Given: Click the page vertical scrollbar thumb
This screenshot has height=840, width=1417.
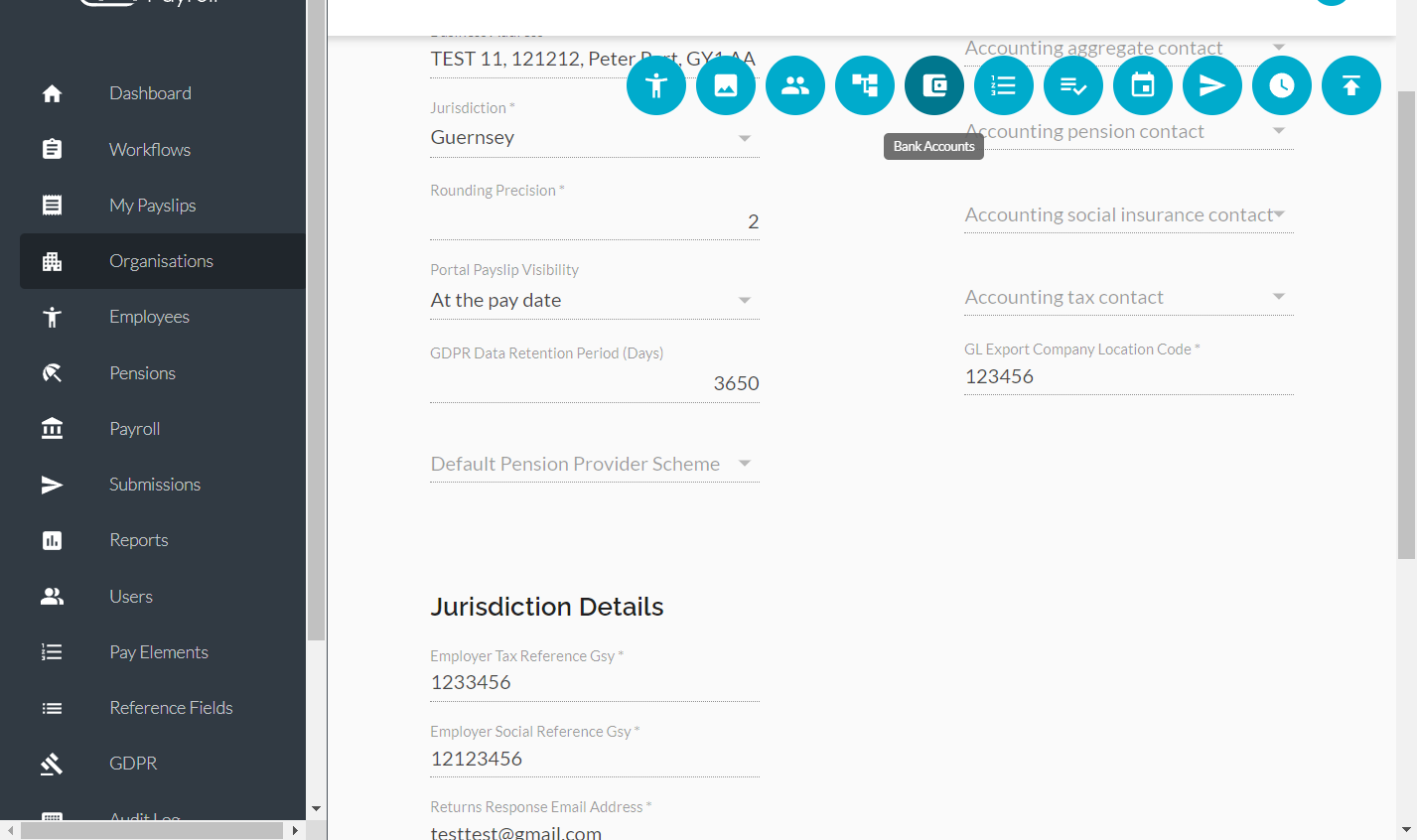Looking at the screenshot, I should [1406, 325].
